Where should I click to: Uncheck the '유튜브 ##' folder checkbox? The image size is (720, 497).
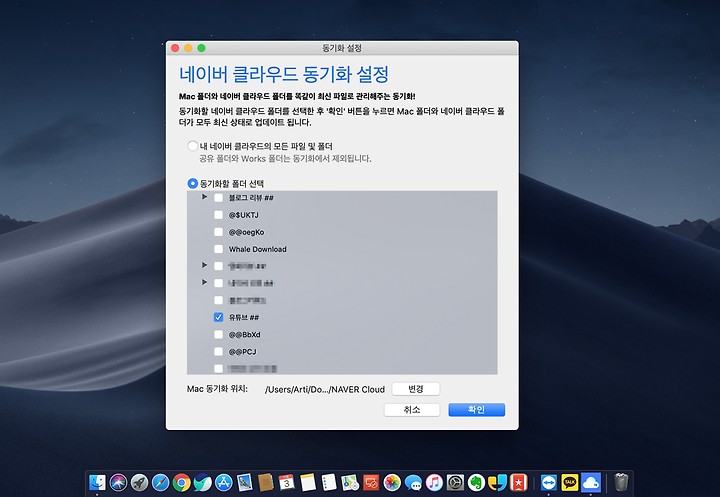(x=219, y=317)
